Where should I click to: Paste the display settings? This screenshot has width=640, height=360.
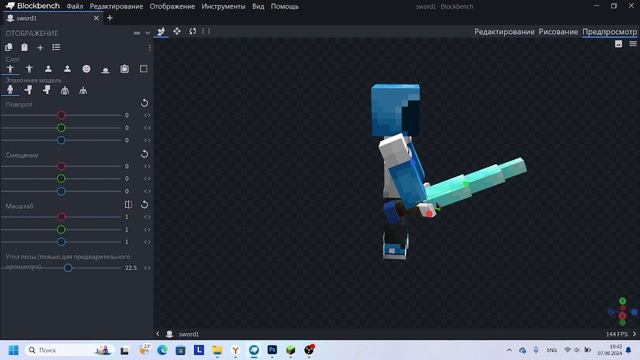(x=24, y=47)
